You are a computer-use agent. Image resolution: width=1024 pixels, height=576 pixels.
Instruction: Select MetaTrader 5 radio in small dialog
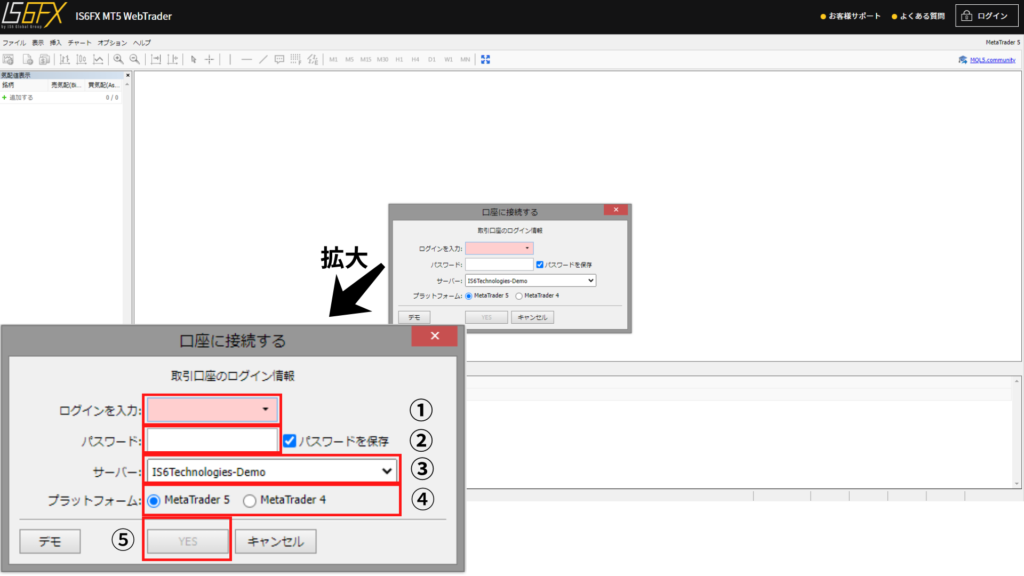469,296
